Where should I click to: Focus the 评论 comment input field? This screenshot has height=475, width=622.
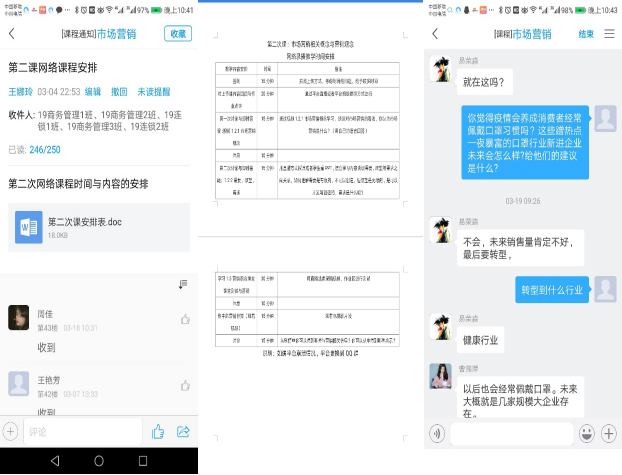80,431
